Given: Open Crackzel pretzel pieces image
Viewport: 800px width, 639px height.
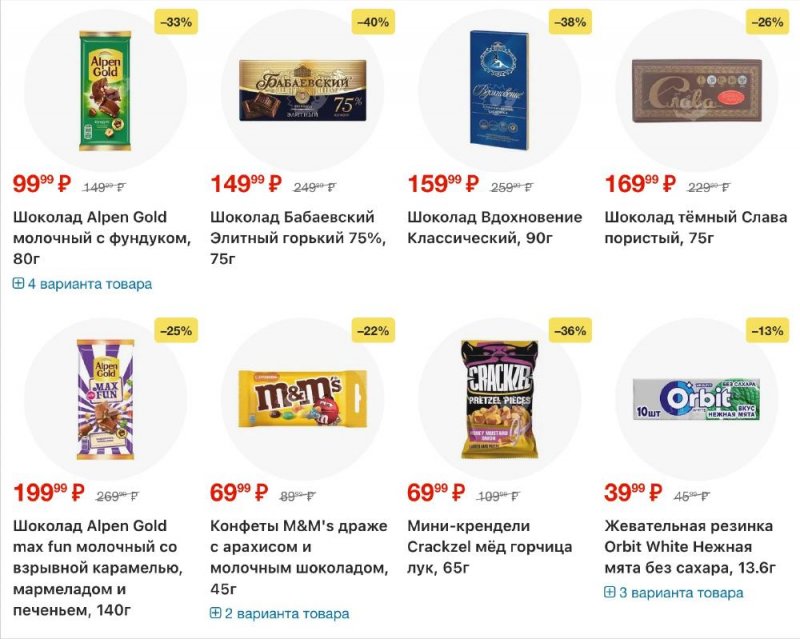Looking at the screenshot, I should point(499,400).
